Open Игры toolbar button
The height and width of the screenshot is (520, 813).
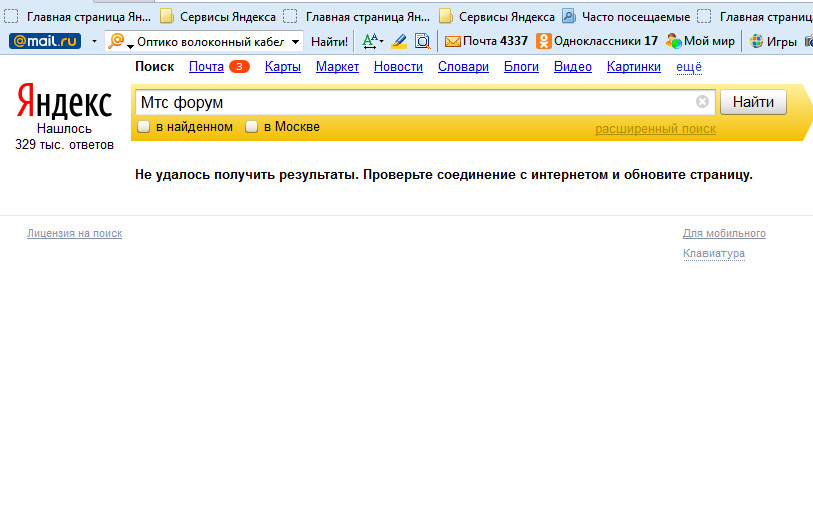click(774, 41)
